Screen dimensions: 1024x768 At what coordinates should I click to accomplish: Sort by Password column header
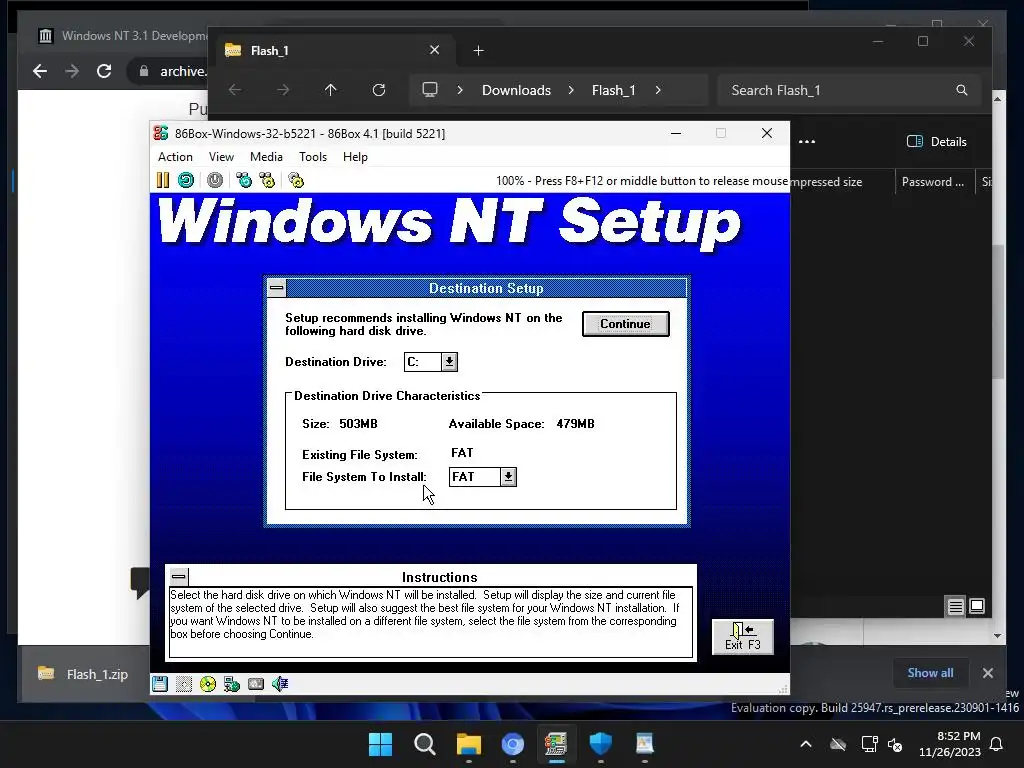tap(933, 182)
